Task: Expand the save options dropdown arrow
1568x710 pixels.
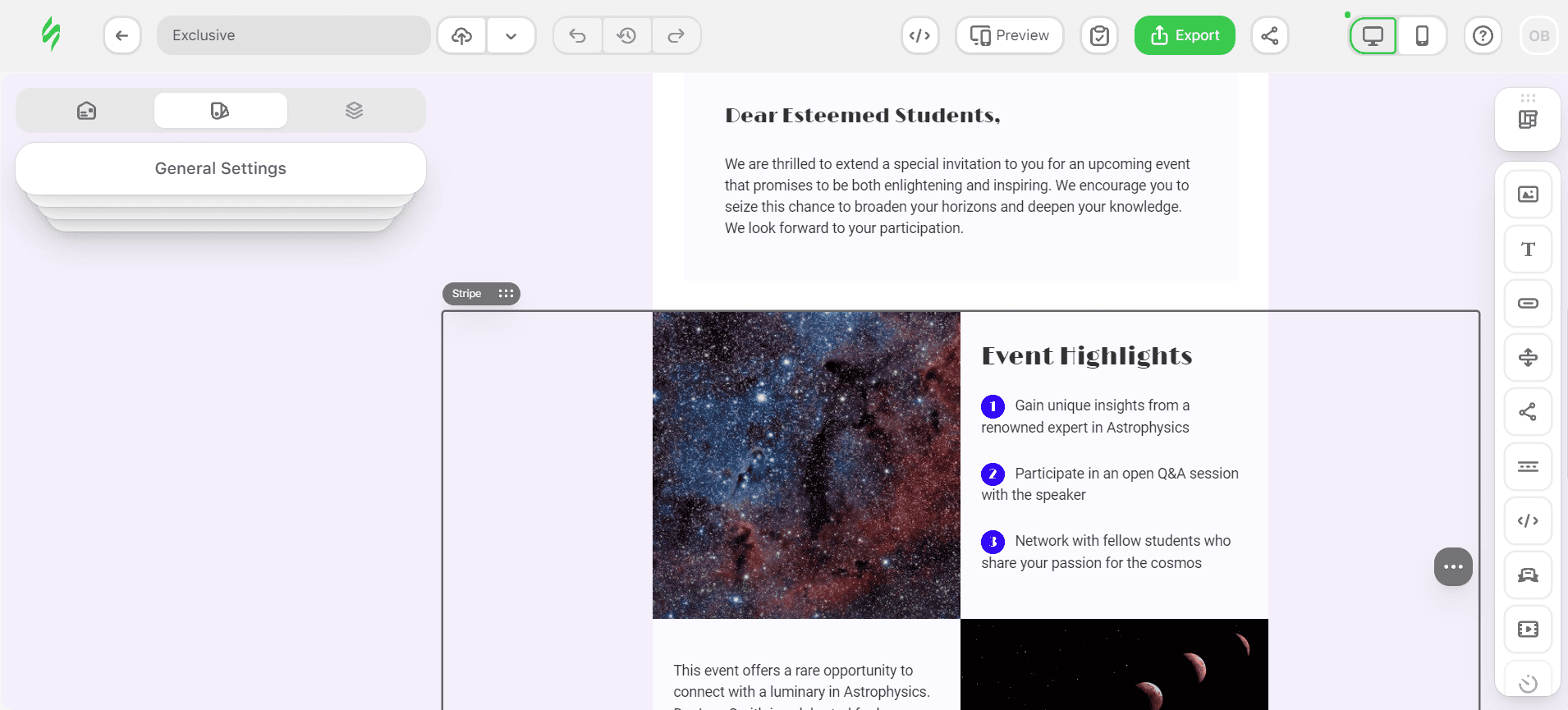Action: point(511,35)
